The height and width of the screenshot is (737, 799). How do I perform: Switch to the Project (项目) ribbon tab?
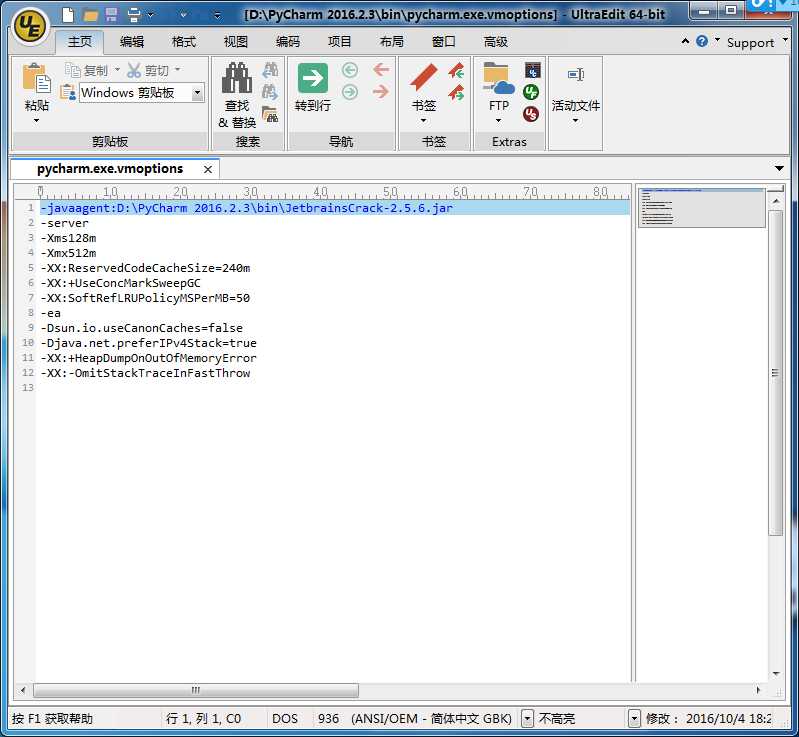pos(340,41)
